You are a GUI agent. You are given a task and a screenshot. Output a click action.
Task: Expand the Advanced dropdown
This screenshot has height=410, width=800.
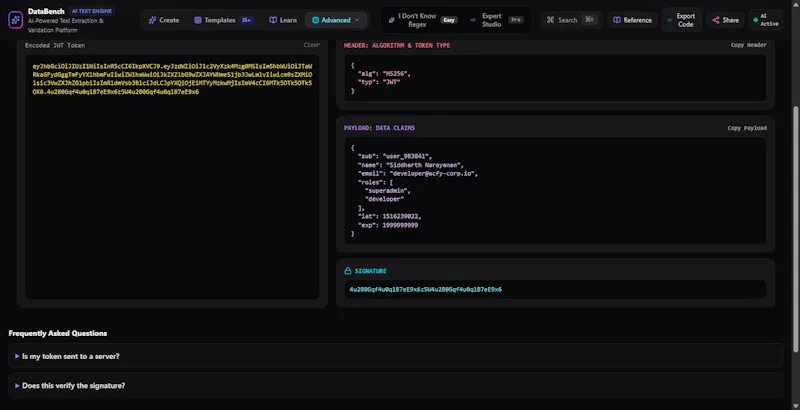[336, 20]
